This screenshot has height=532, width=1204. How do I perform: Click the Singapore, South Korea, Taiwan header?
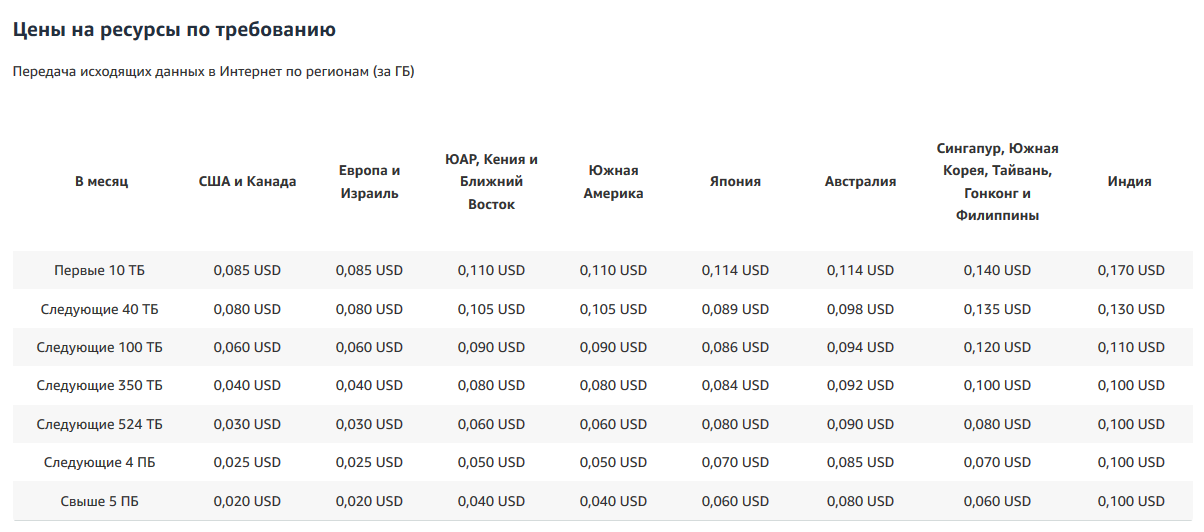pos(997,181)
